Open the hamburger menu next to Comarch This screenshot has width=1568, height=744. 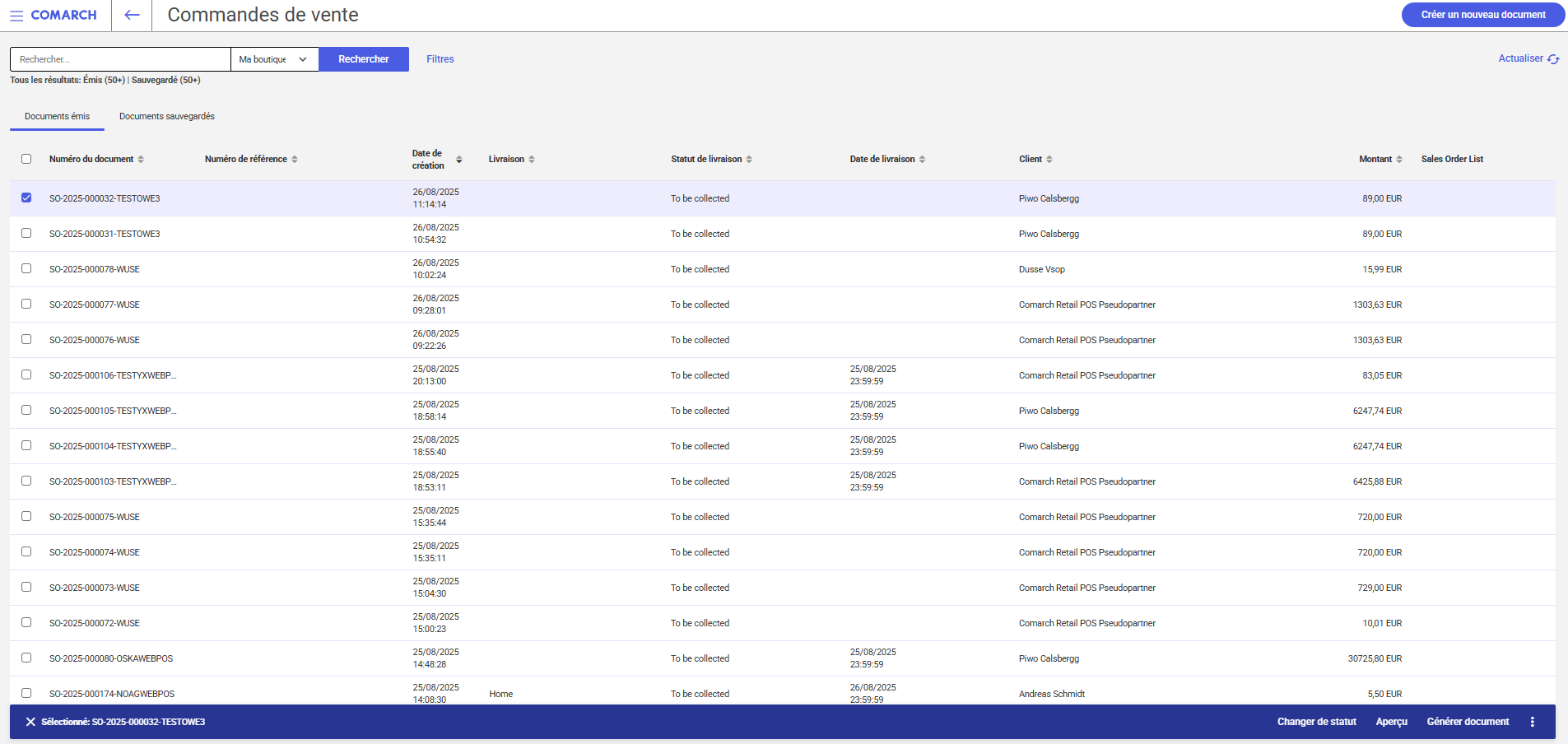point(16,16)
